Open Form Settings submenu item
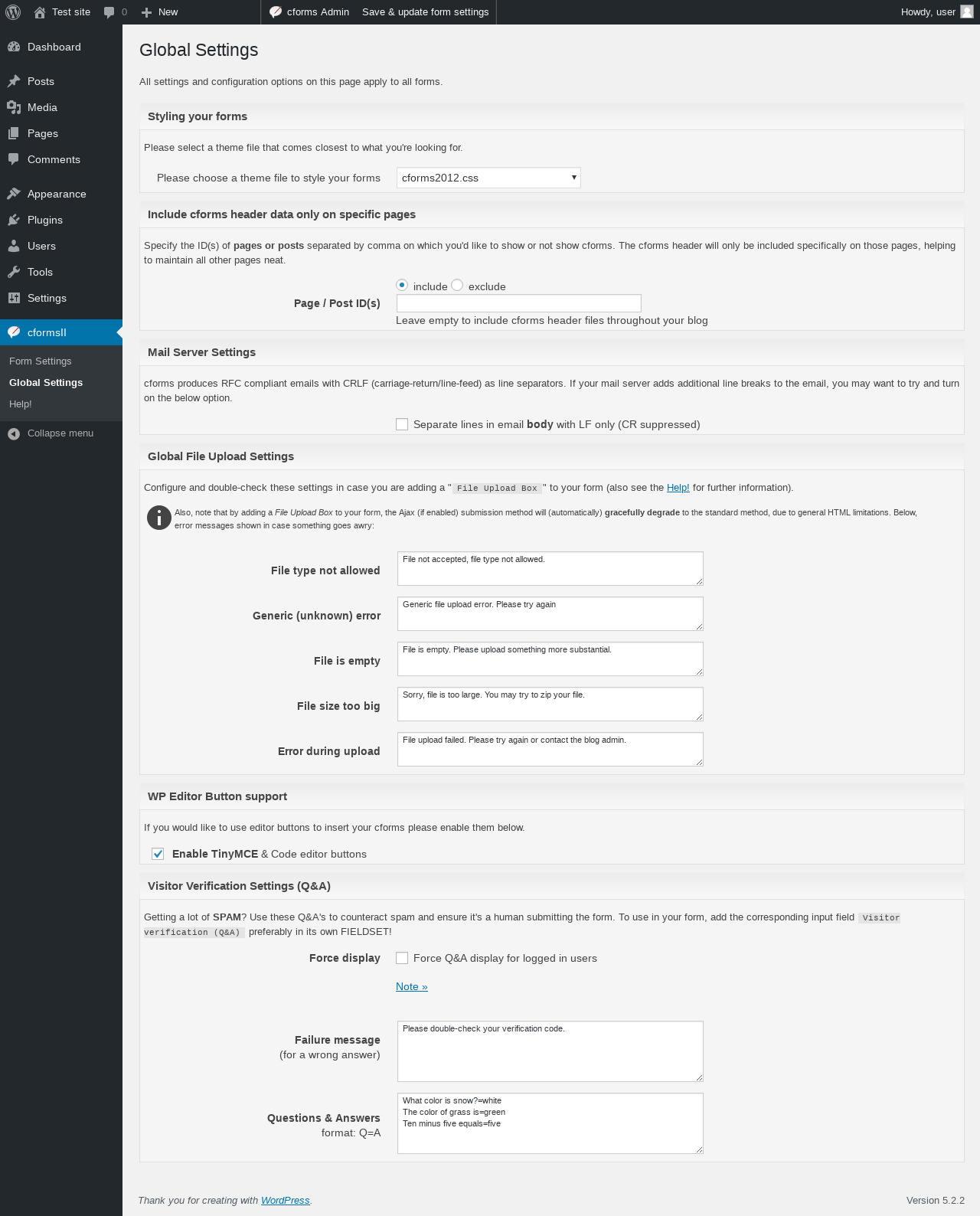This screenshot has width=980, height=1216. coord(41,361)
